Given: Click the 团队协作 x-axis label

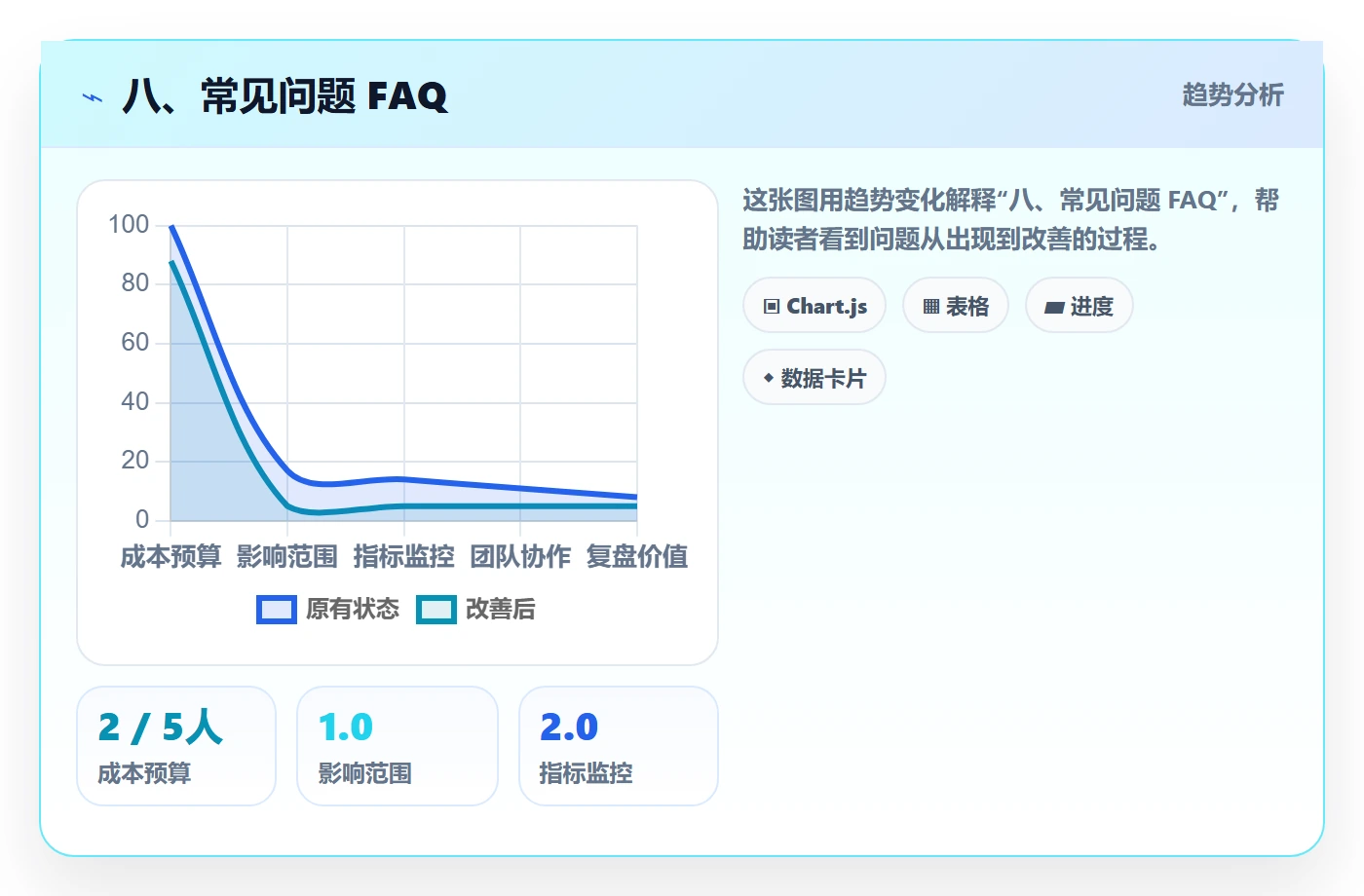Looking at the screenshot, I should pos(520,557).
